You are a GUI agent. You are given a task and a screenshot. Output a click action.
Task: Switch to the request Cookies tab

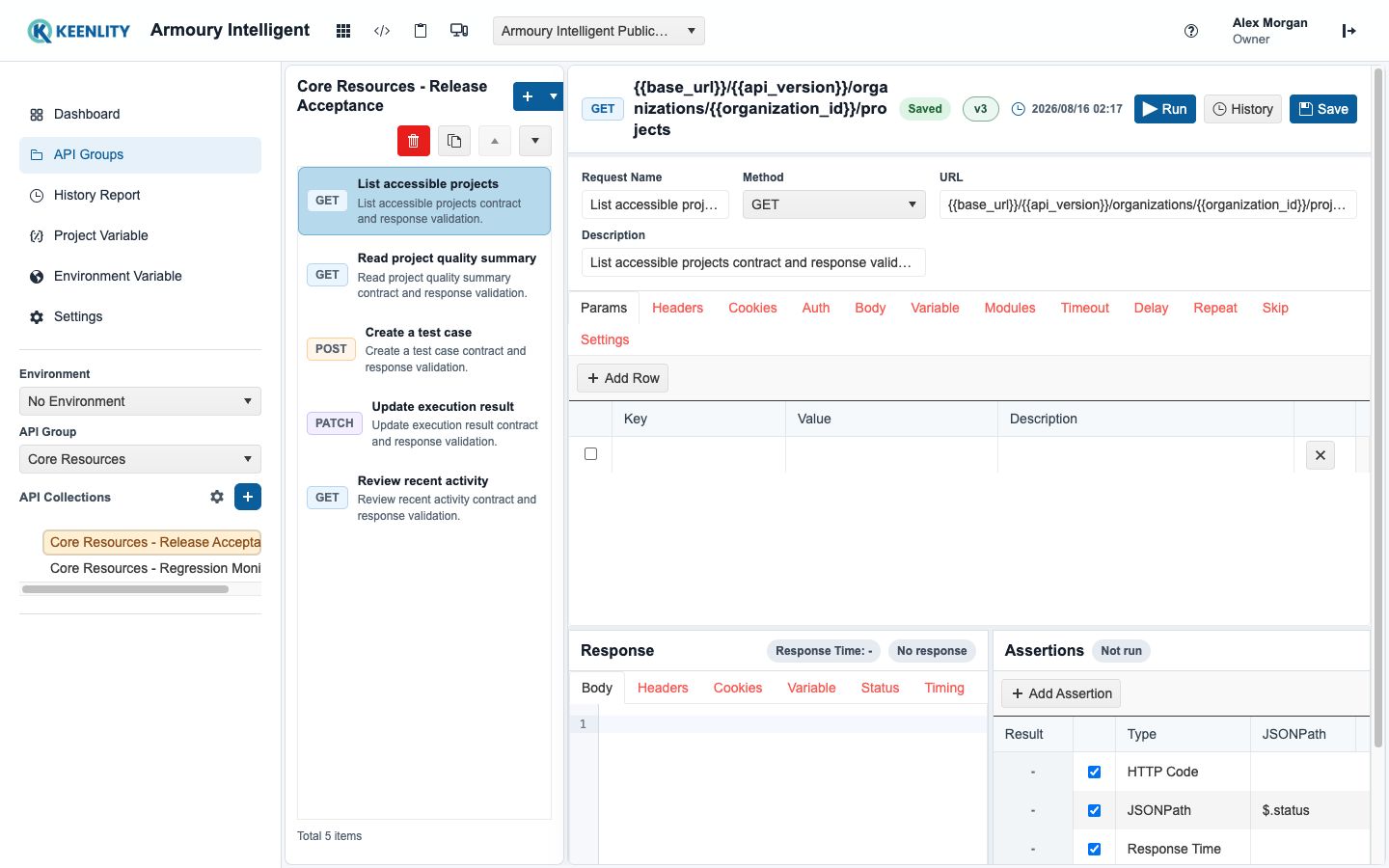click(x=752, y=308)
